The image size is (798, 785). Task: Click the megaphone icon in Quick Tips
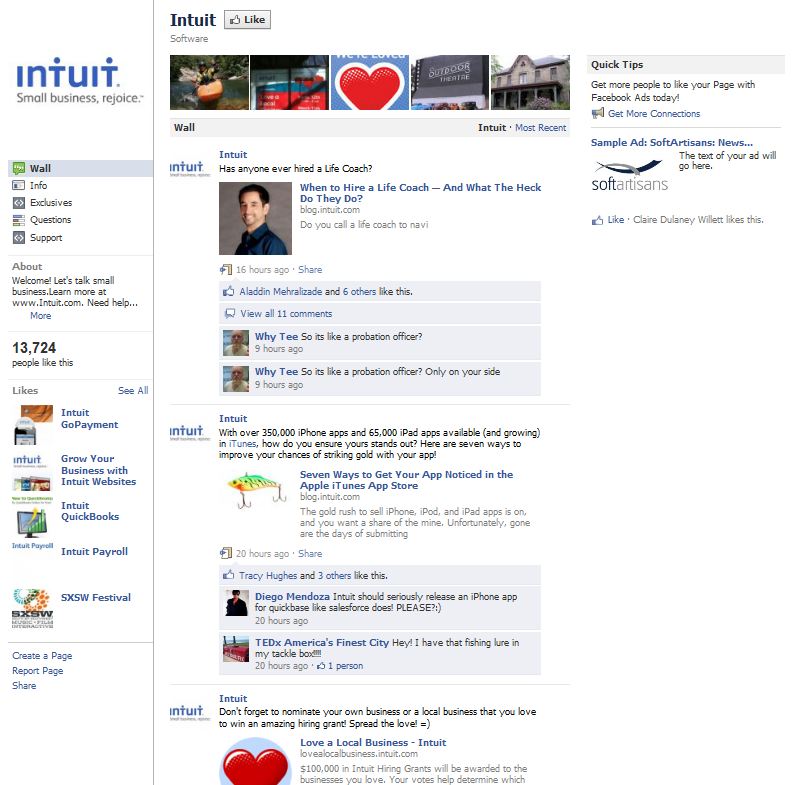(x=598, y=113)
